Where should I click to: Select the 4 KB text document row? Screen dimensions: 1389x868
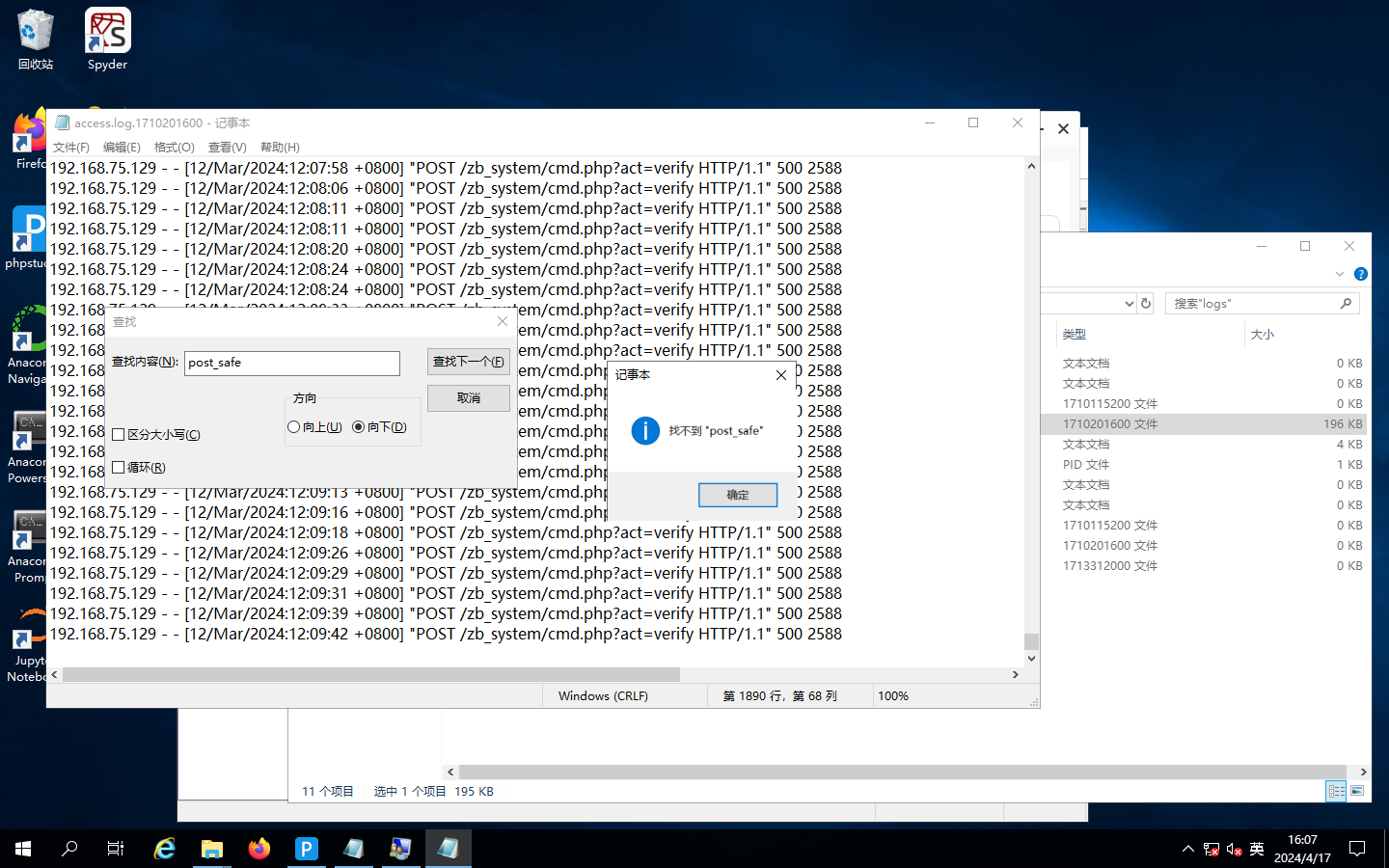pos(1205,445)
